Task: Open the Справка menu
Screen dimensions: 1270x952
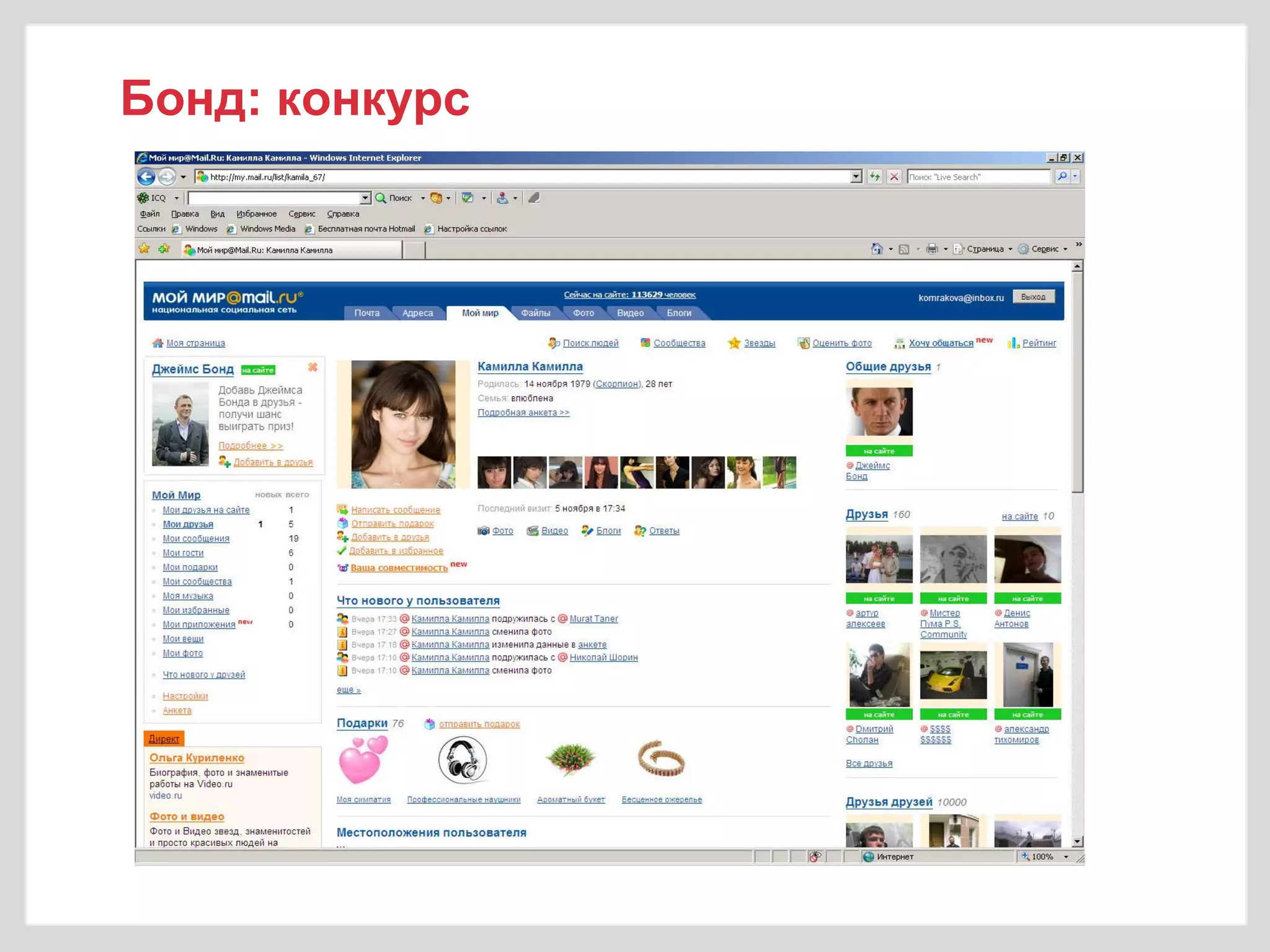Action: pos(343,214)
